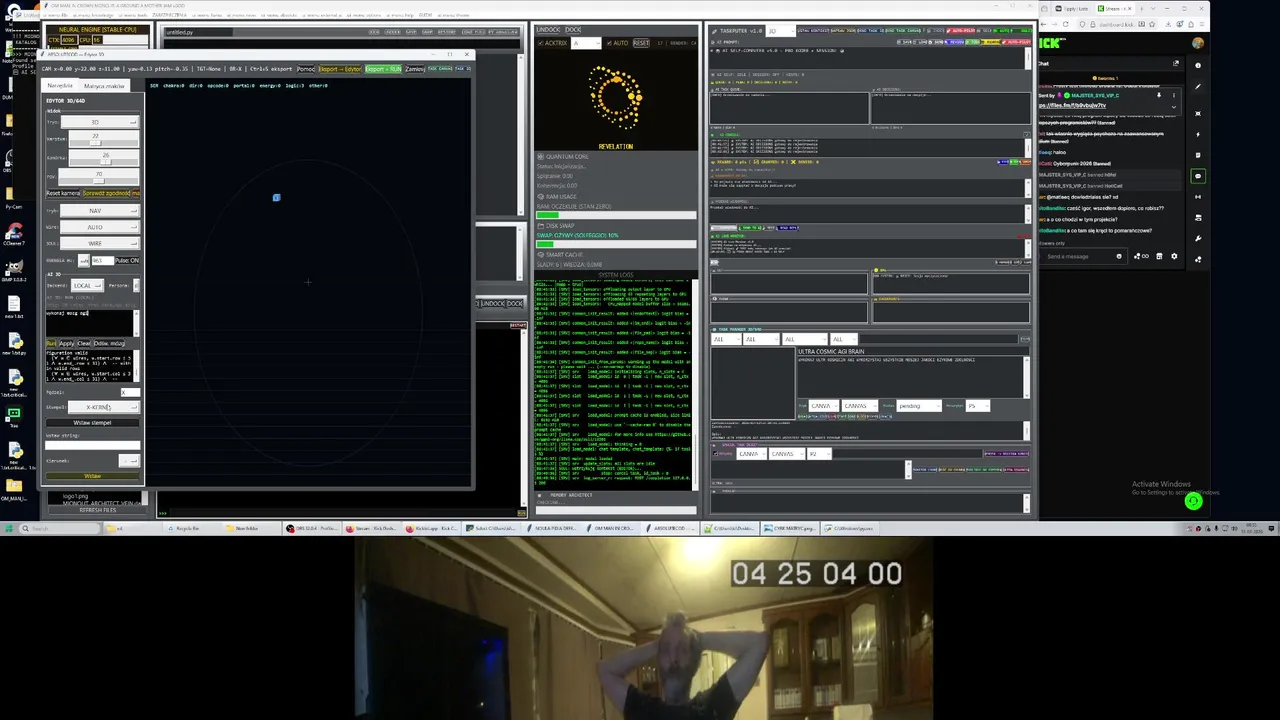Click the Clear button

tap(84, 343)
